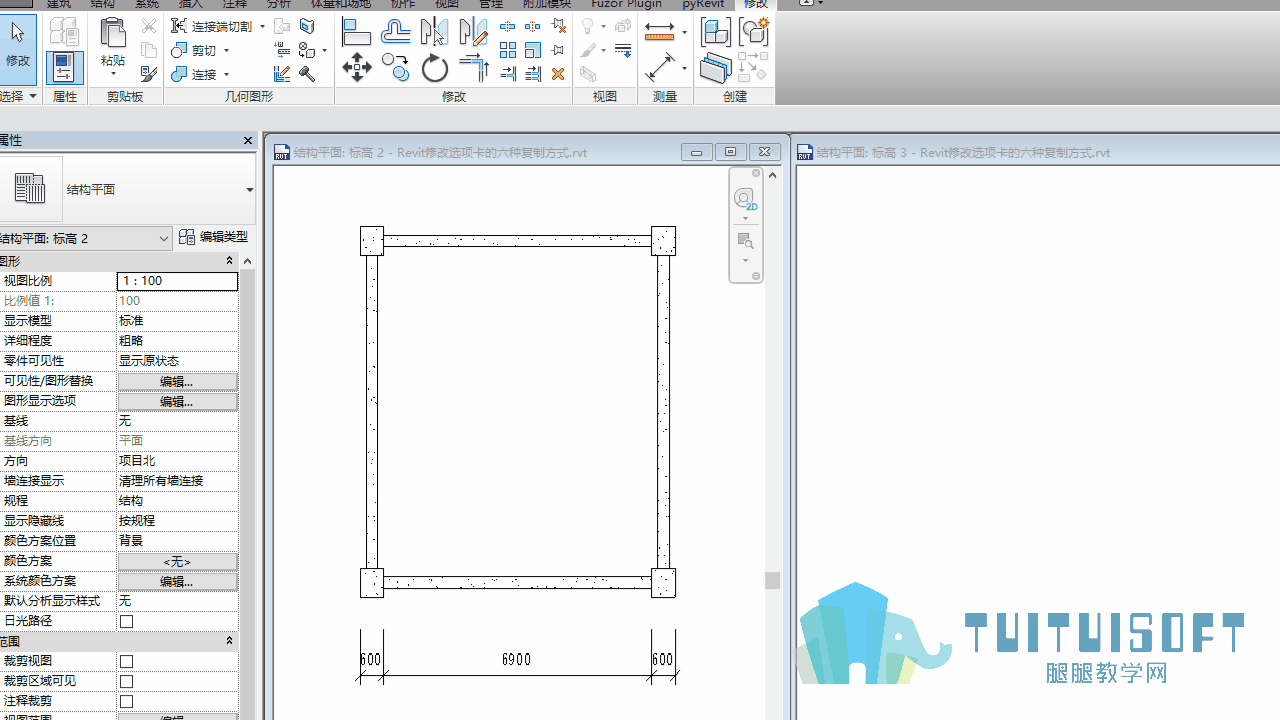
Task: Check the 注释裁剪 checkbox
Action: click(127, 701)
